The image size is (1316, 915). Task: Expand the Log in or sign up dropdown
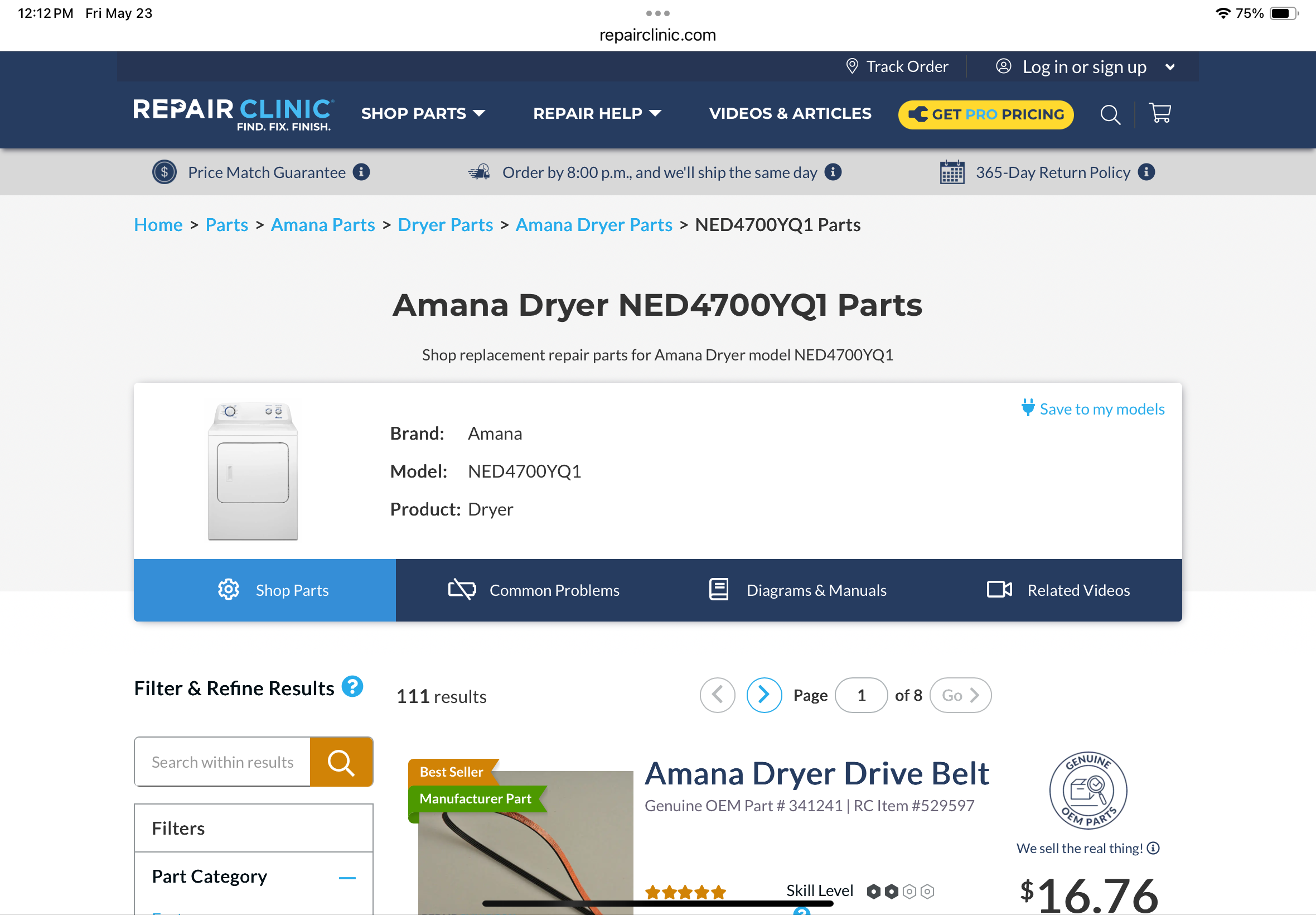(x=1169, y=67)
